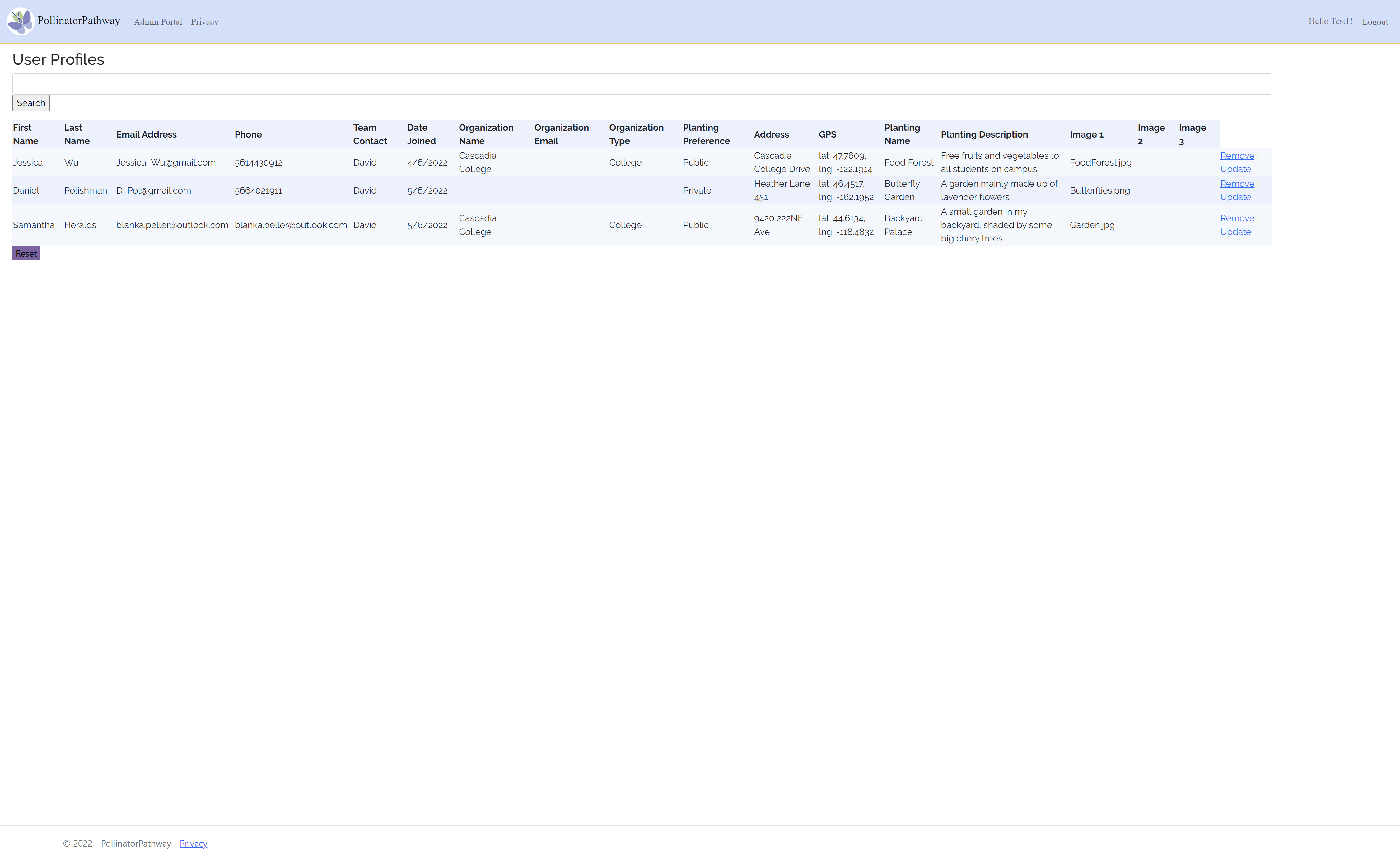Remove Daniel Polishman's profile
The image size is (1400, 860).
click(1236, 183)
